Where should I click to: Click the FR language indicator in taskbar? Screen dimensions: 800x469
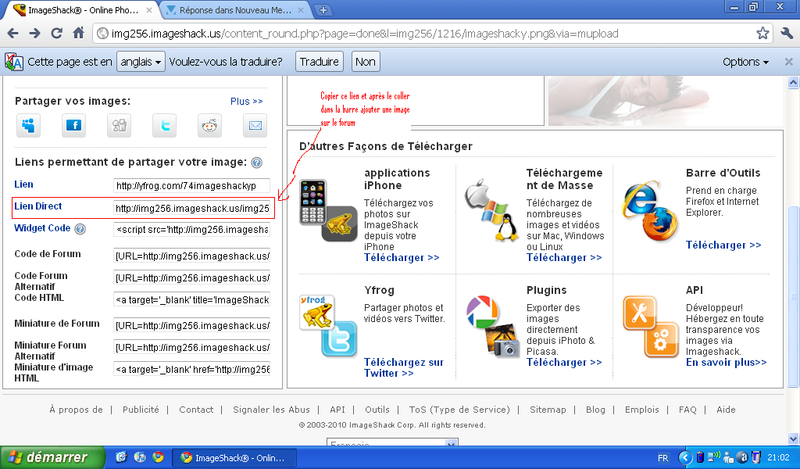point(663,458)
